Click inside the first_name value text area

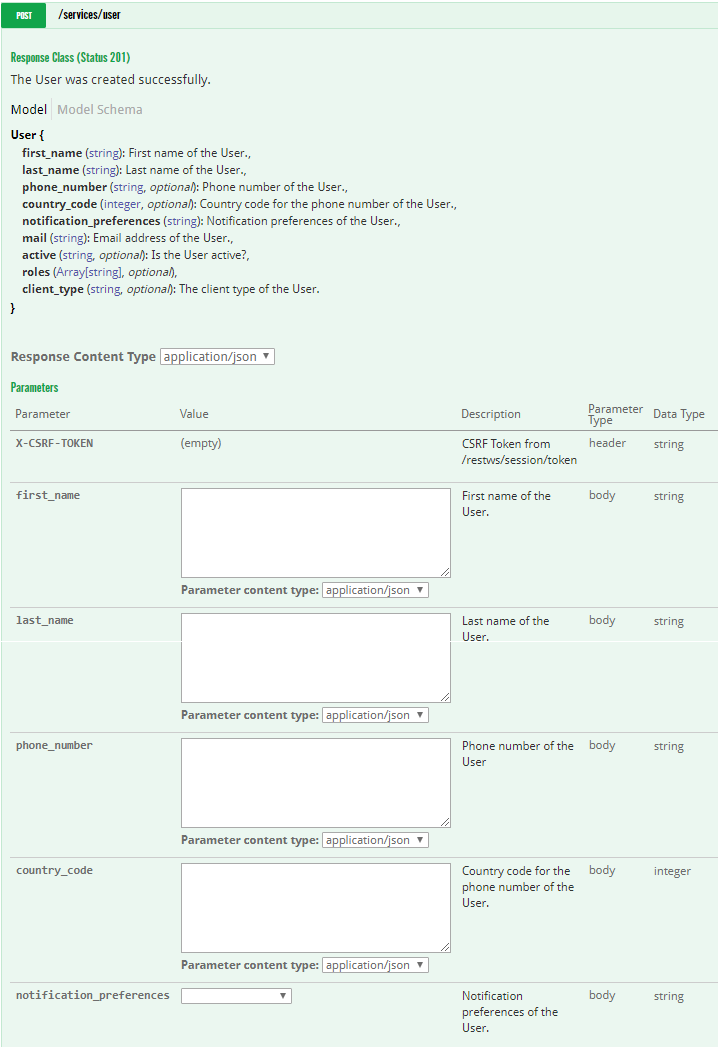315,532
